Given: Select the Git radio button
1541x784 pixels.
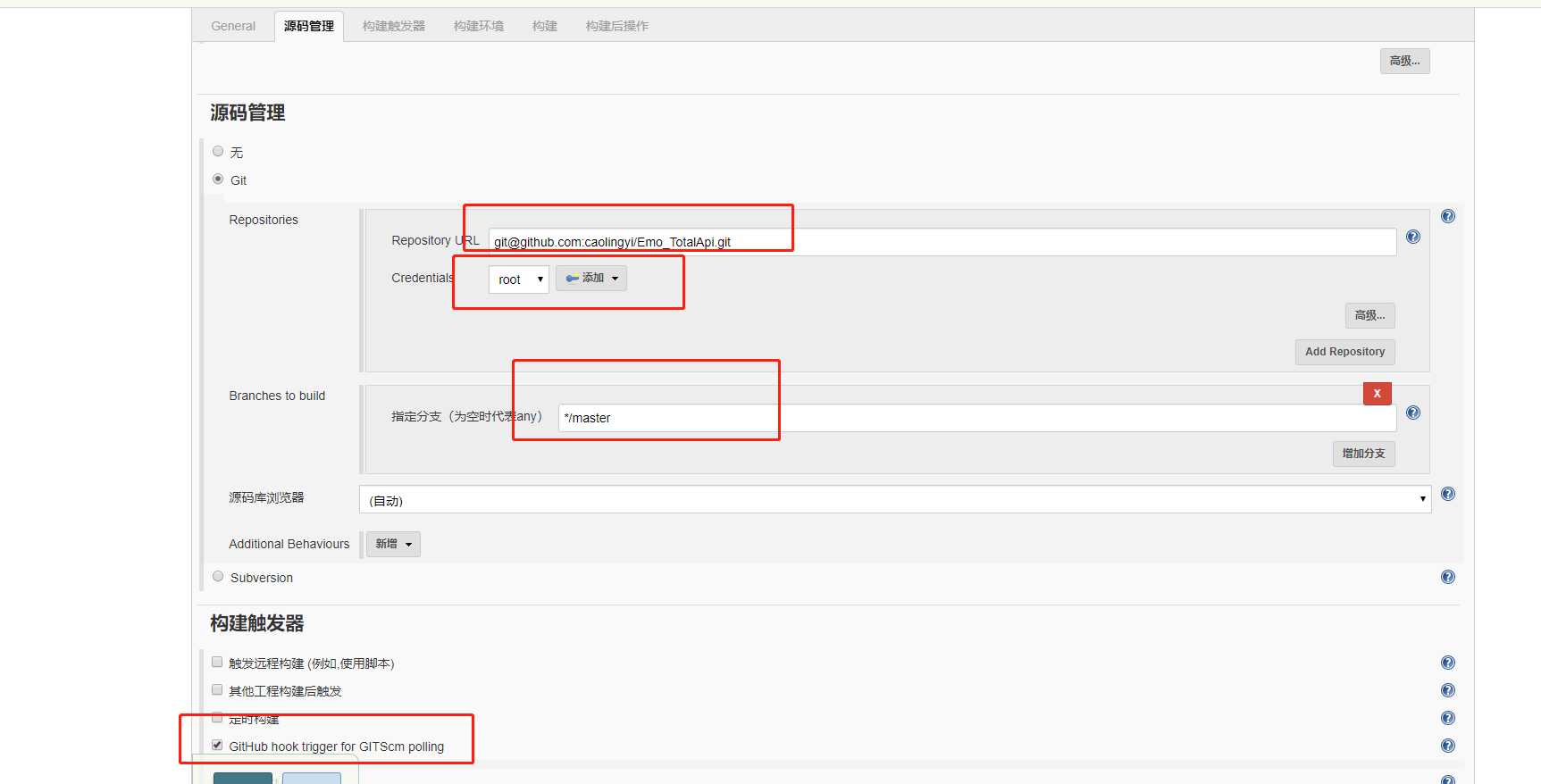Looking at the screenshot, I should click(x=218, y=179).
